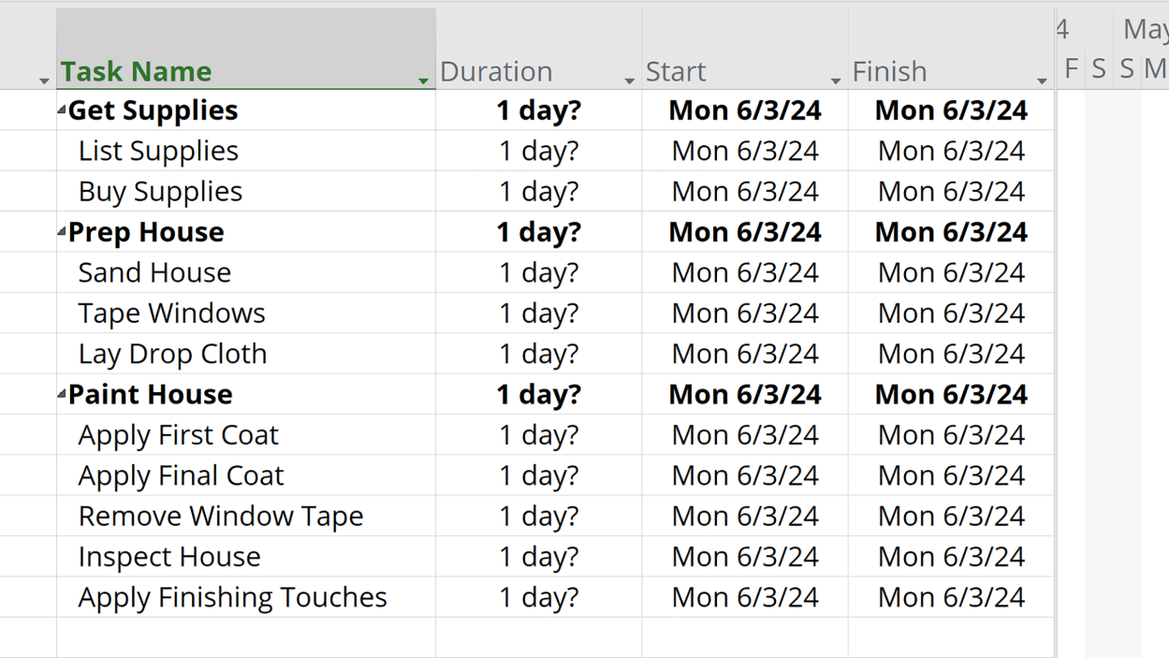Screen dimensions: 1169x658
Task: Open the Finish column filter dropdown
Action: pyautogui.click(x=1042, y=80)
